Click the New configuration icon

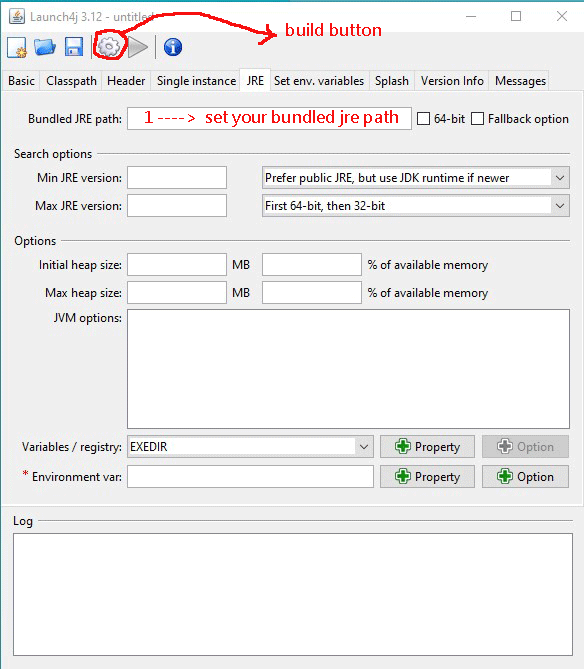tap(17, 47)
